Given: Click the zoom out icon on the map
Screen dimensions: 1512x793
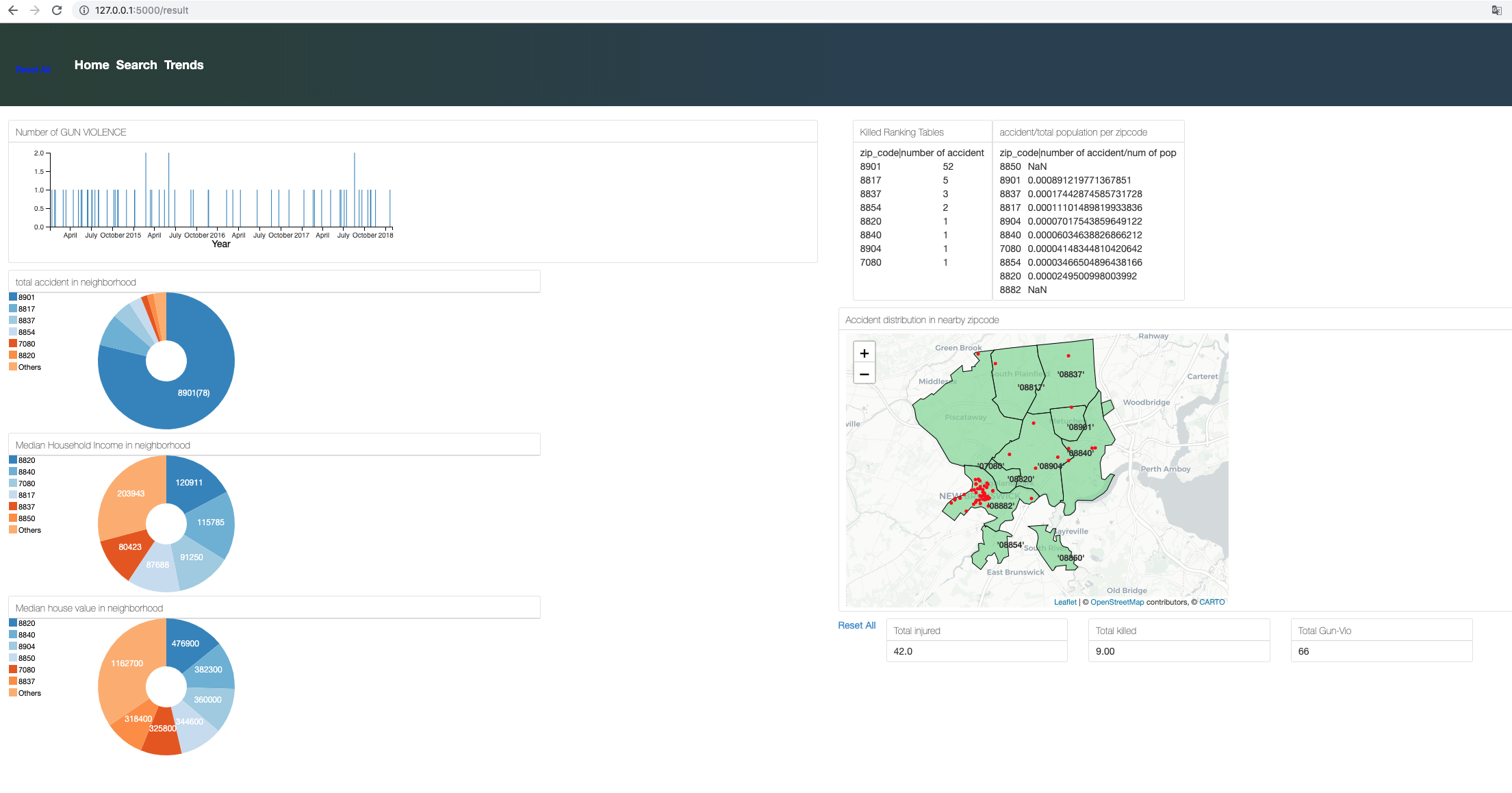Looking at the screenshot, I should [x=865, y=373].
